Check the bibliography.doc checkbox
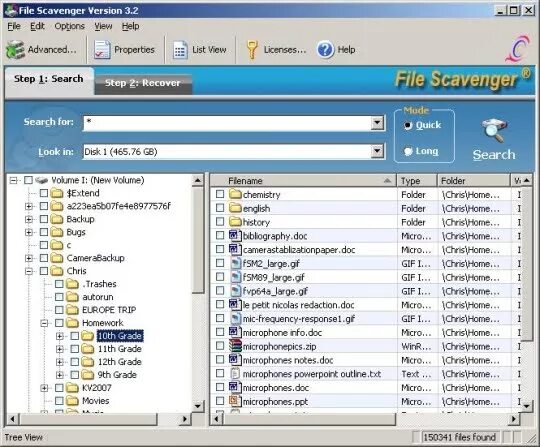The width and height of the screenshot is (540, 447). pyautogui.click(x=220, y=236)
